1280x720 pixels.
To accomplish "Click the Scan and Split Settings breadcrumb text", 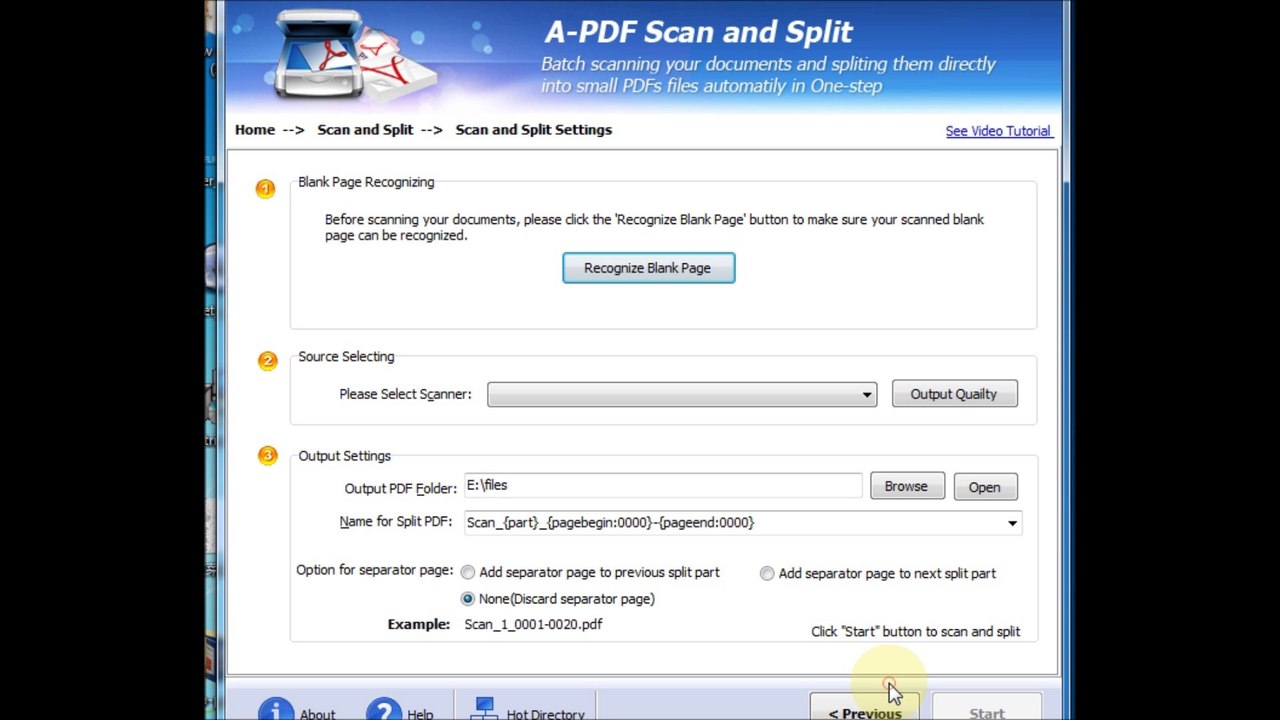I will (533, 130).
